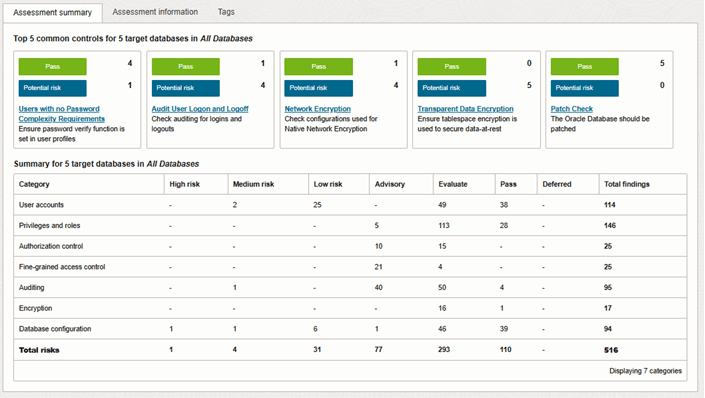705x398 pixels.
Task: Click total findings value 516
Action: point(611,350)
